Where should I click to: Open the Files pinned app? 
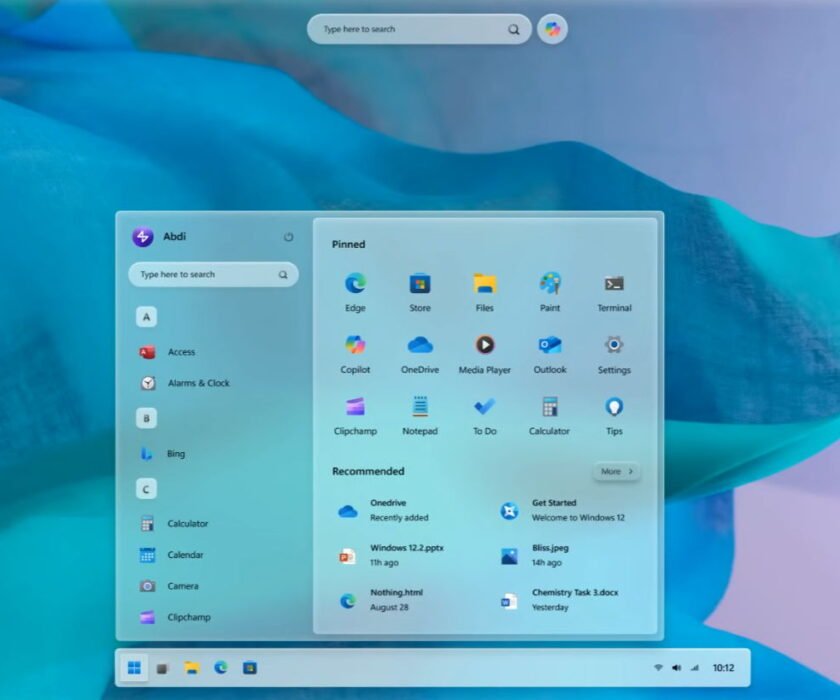tap(485, 292)
